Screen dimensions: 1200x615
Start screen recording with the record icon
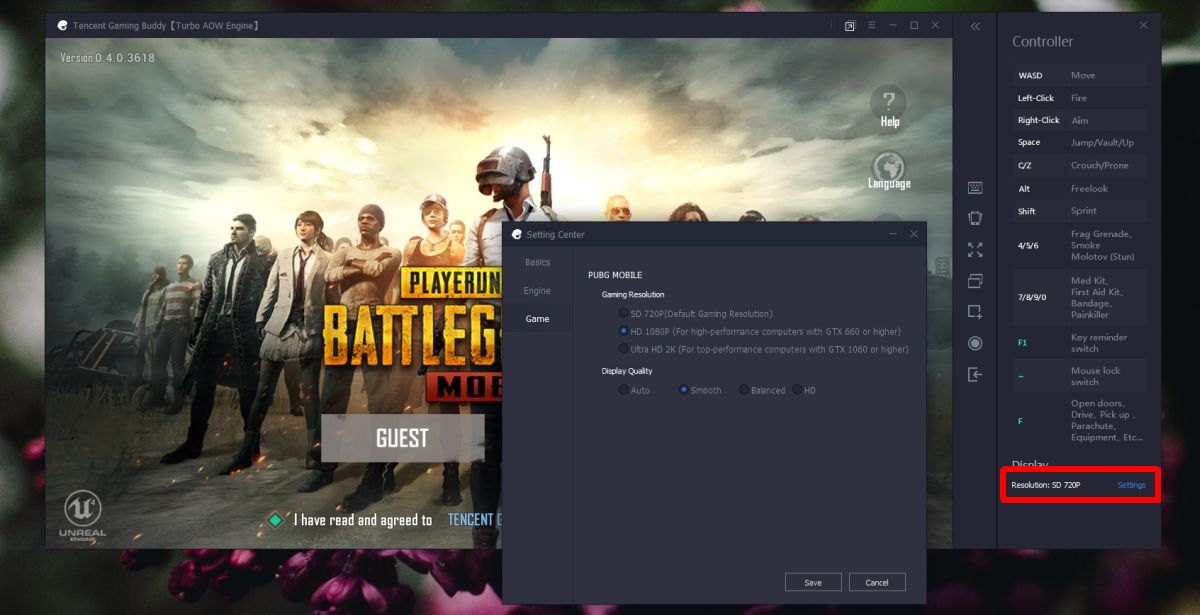pyautogui.click(x=975, y=343)
